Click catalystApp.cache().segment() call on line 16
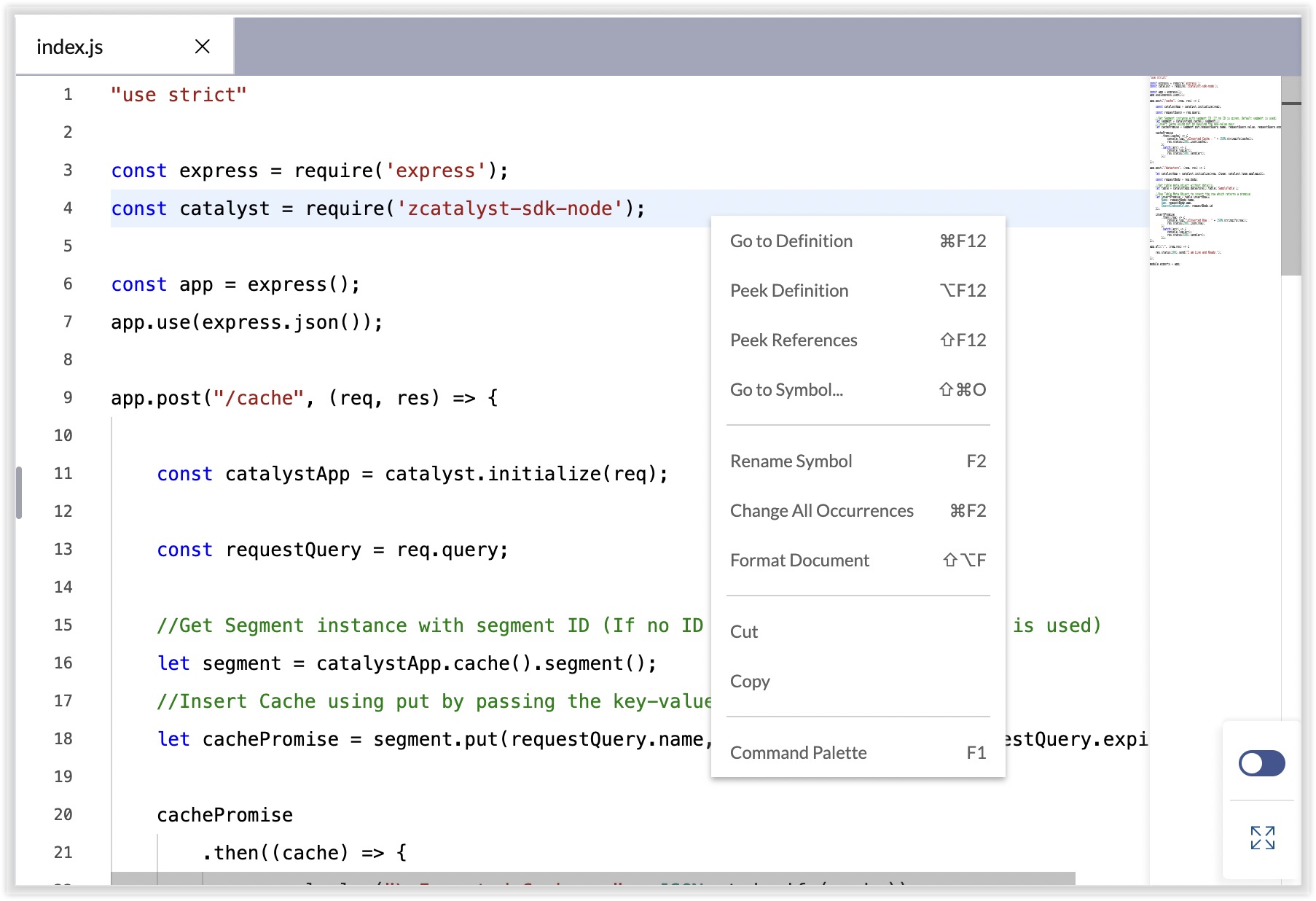 click(481, 663)
